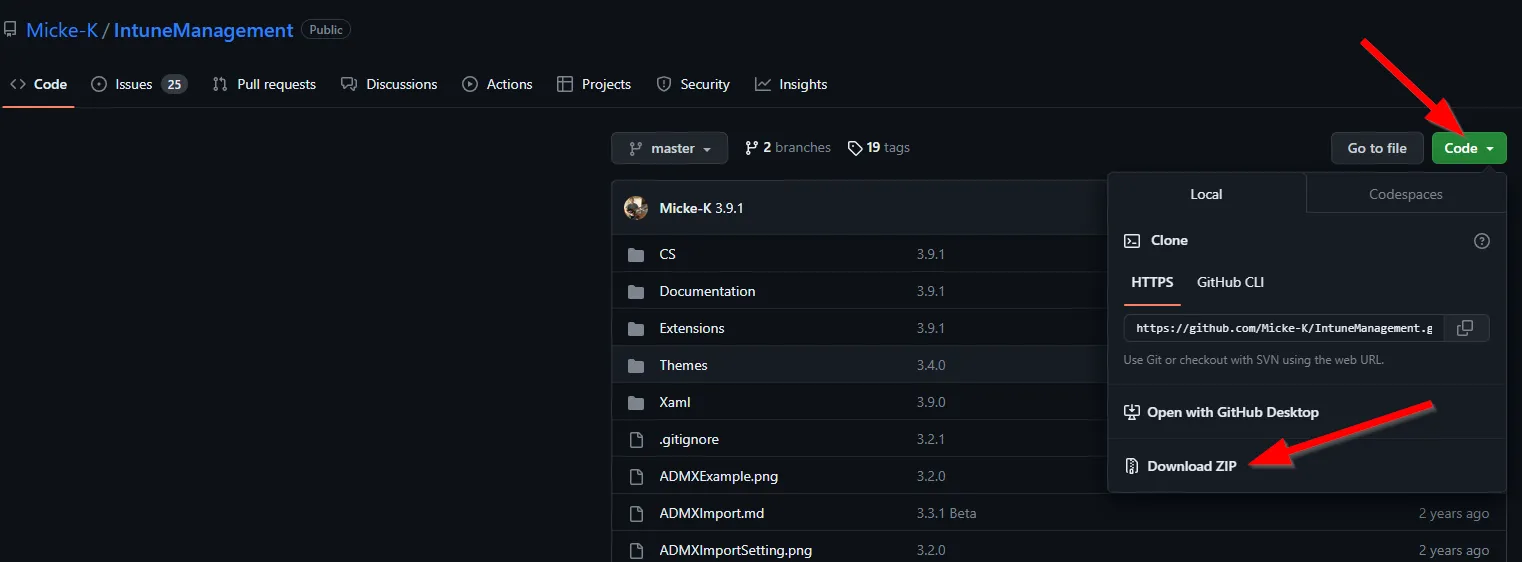The width and height of the screenshot is (1522, 562).
Task: Click the Security shield icon
Action: pos(664,84)
